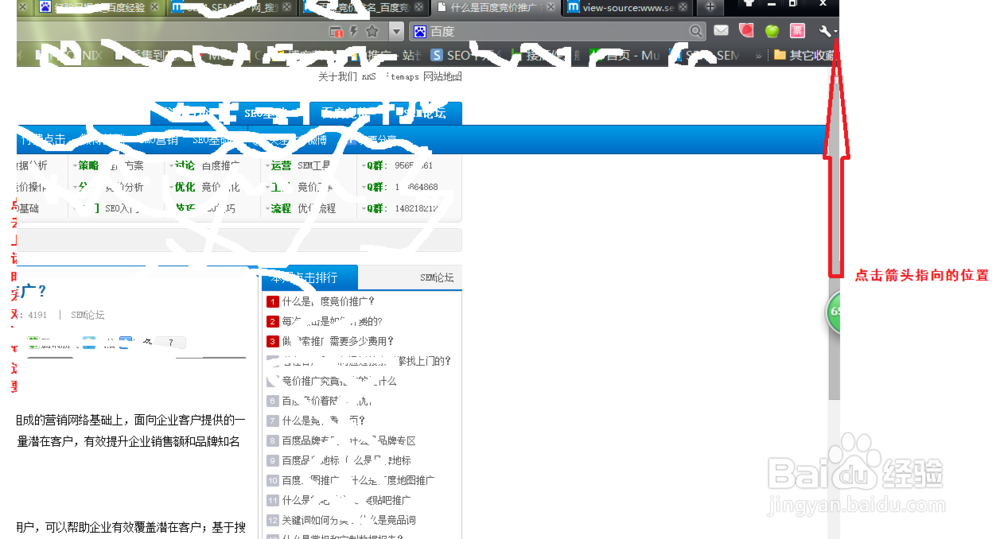Select the SEM论坛 blue navigation tab

[x=424, y=114]
